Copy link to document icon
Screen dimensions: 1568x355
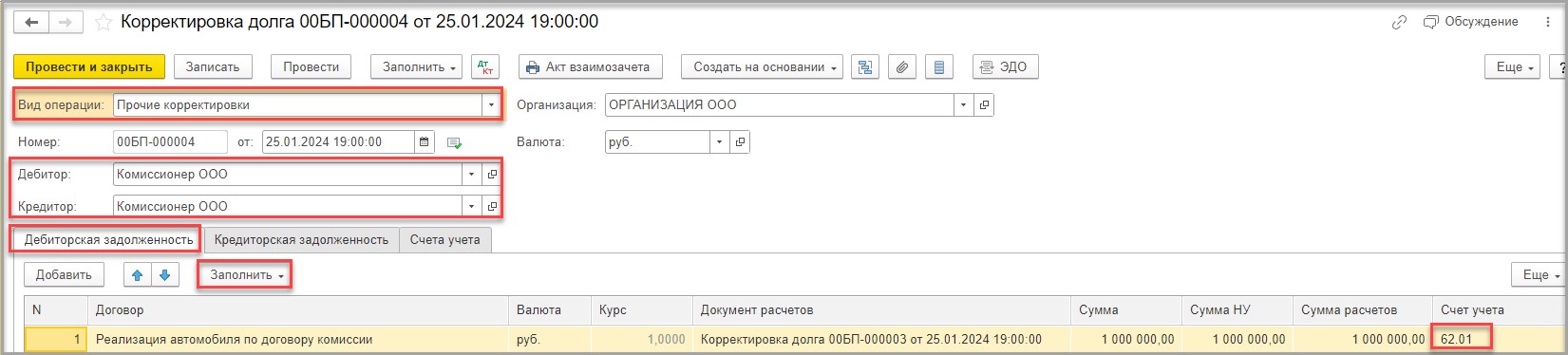click(x=1399, y=22)
